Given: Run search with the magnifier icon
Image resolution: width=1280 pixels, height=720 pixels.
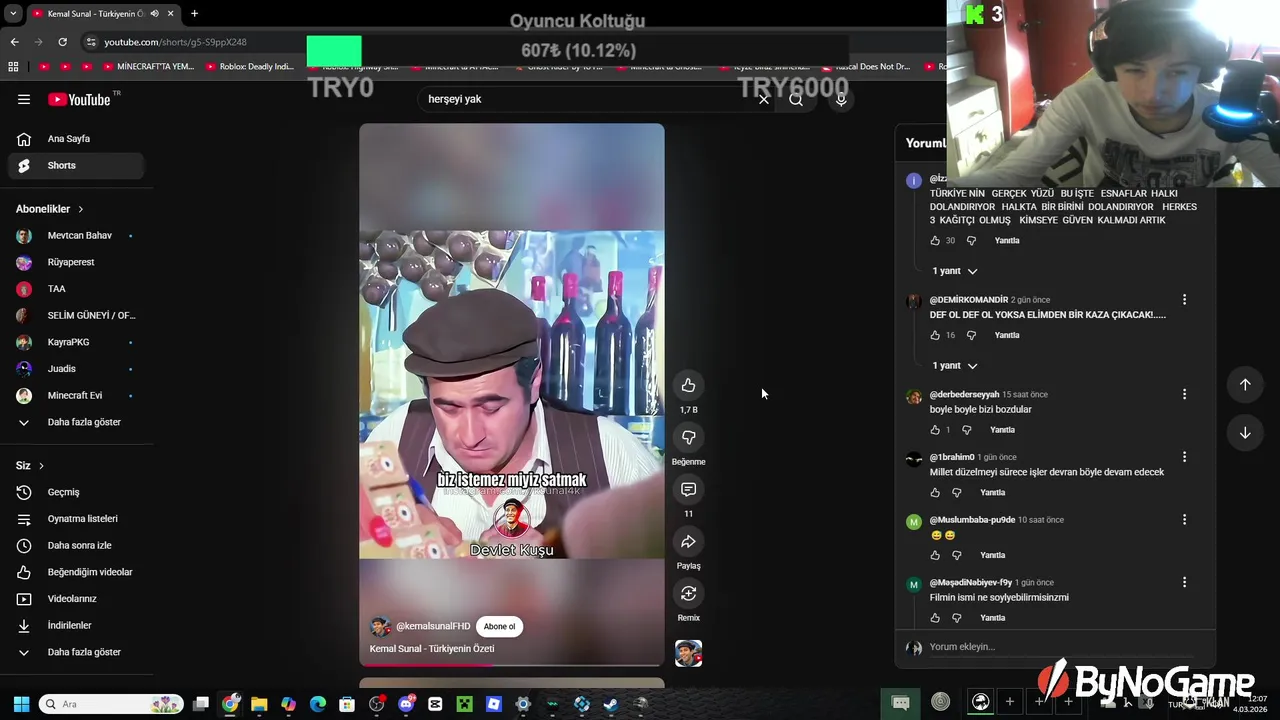Looking at the screenshot, I should 796,99.
